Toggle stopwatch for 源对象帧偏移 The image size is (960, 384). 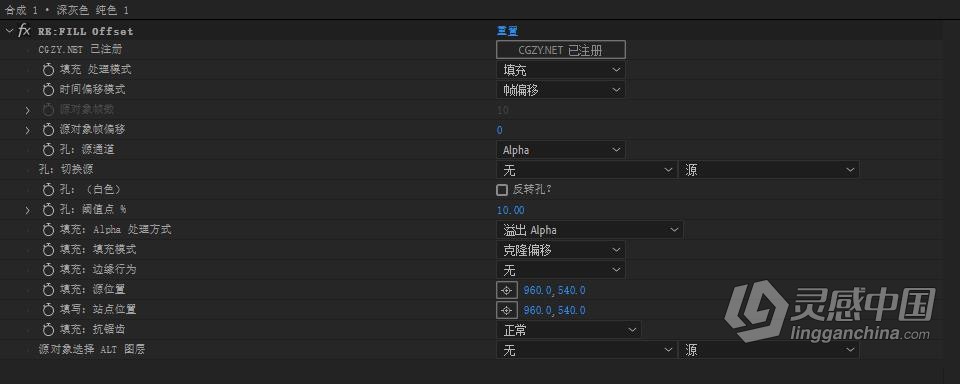click(48, 130)
